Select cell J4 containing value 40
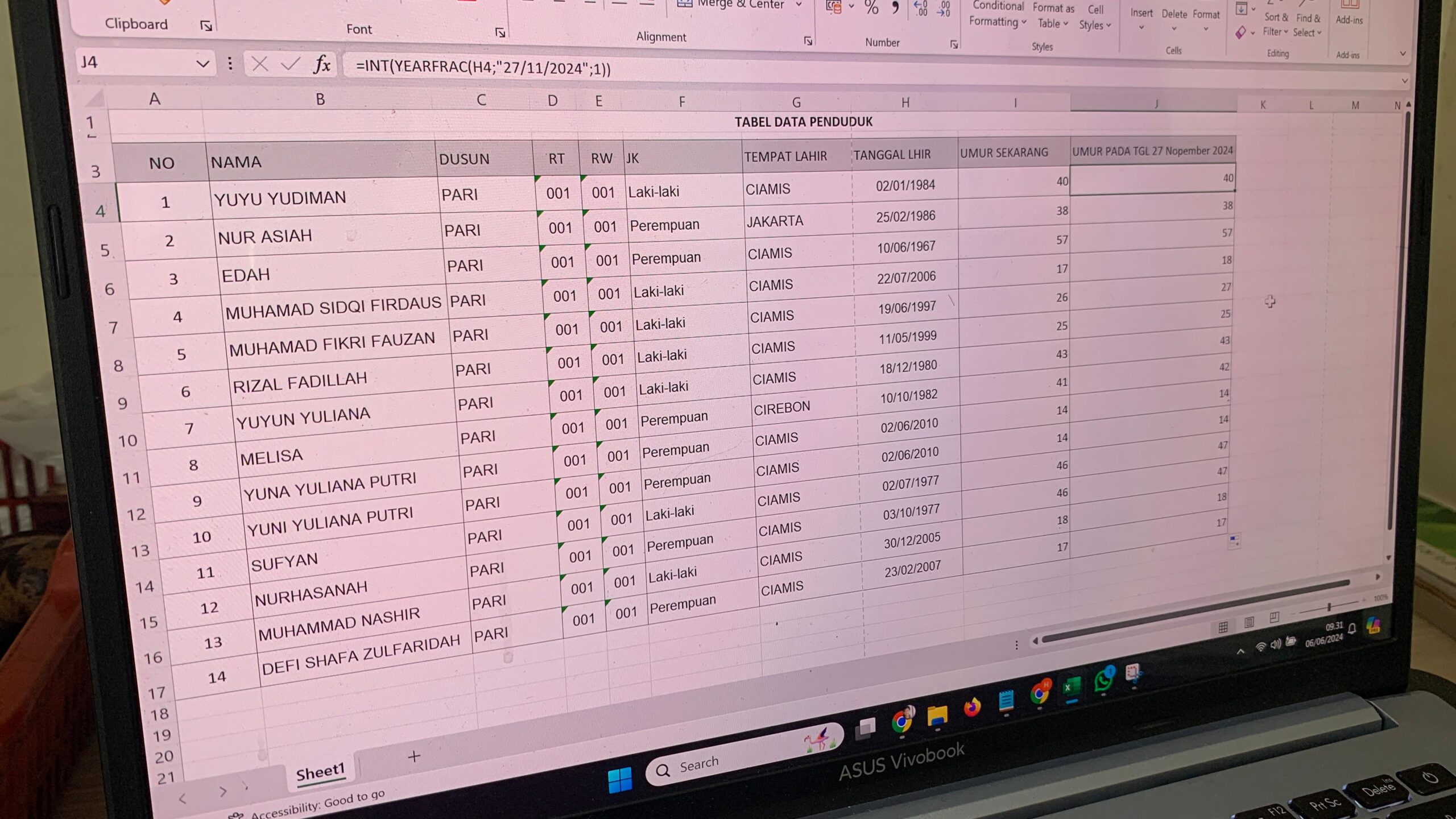The width and height of the screenshot is (1456, 819). (x=1152, y=178)
